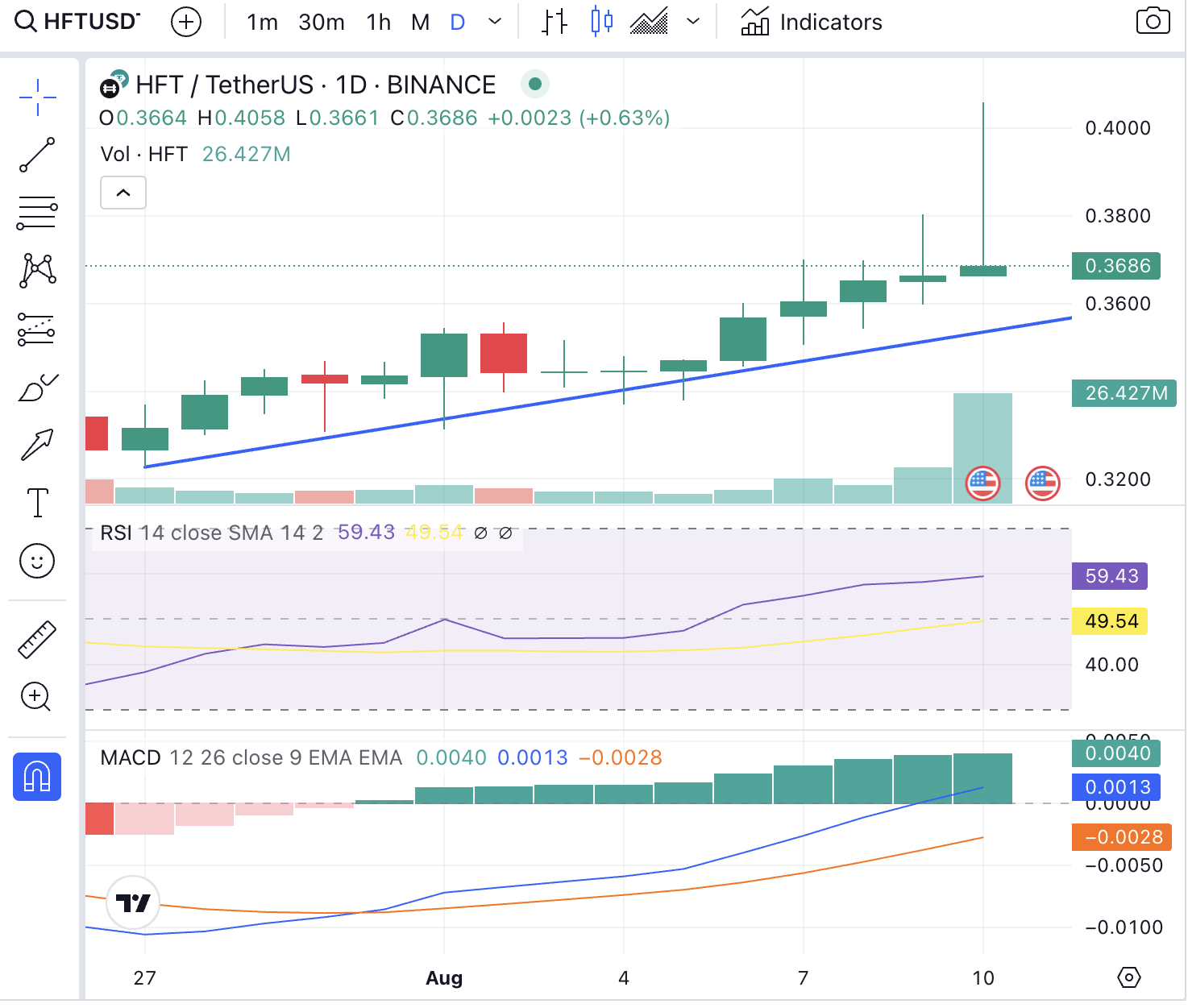
Task: Choose the bars chart style icon
Action: (555, 22)
